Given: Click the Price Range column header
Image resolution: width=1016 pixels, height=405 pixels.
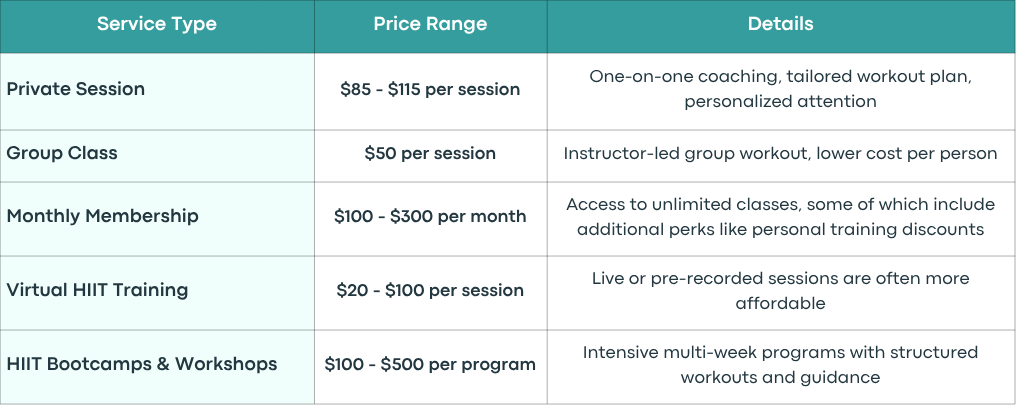Looking at the screenshot, I should coord(430,24).
